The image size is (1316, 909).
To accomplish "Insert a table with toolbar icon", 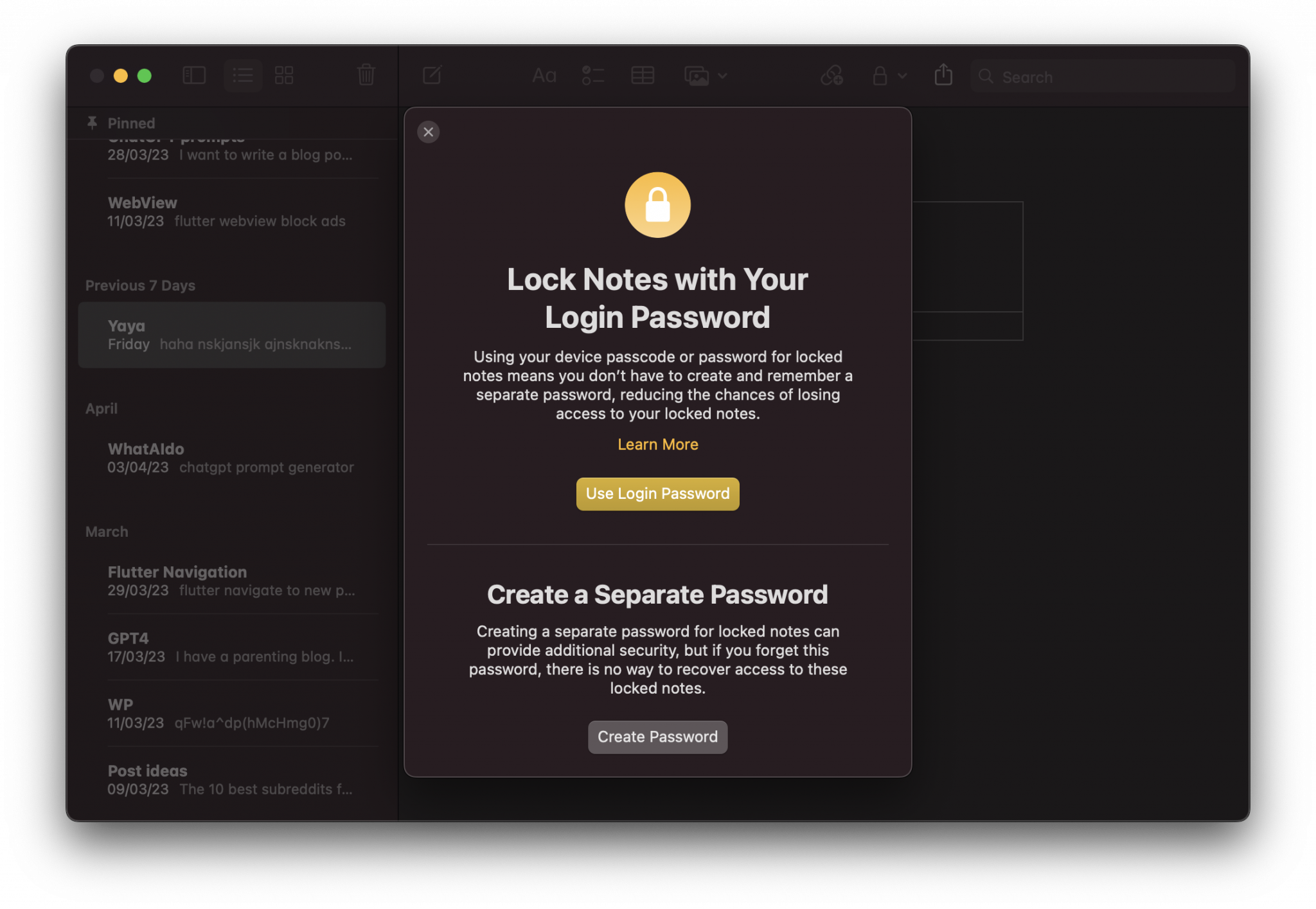I will point(643,76).
